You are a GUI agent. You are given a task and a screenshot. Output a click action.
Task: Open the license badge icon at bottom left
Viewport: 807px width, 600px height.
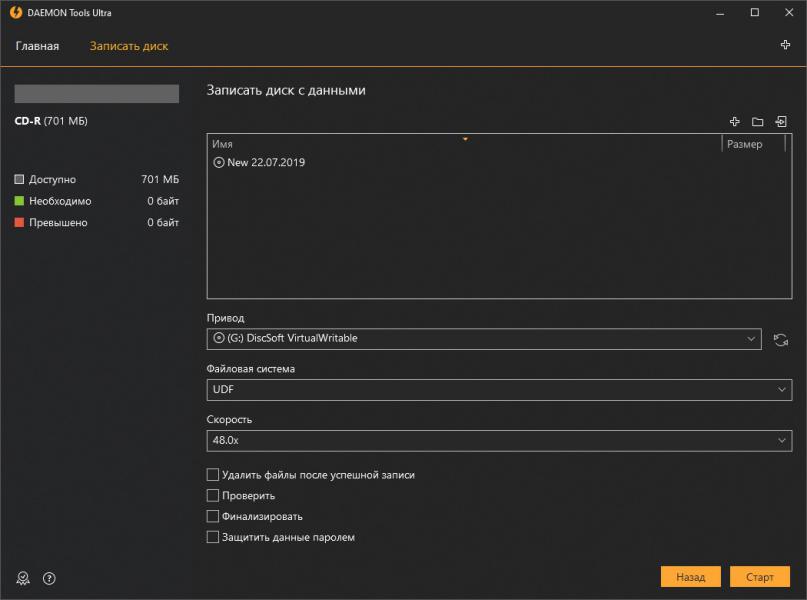[x=24, y=578]
